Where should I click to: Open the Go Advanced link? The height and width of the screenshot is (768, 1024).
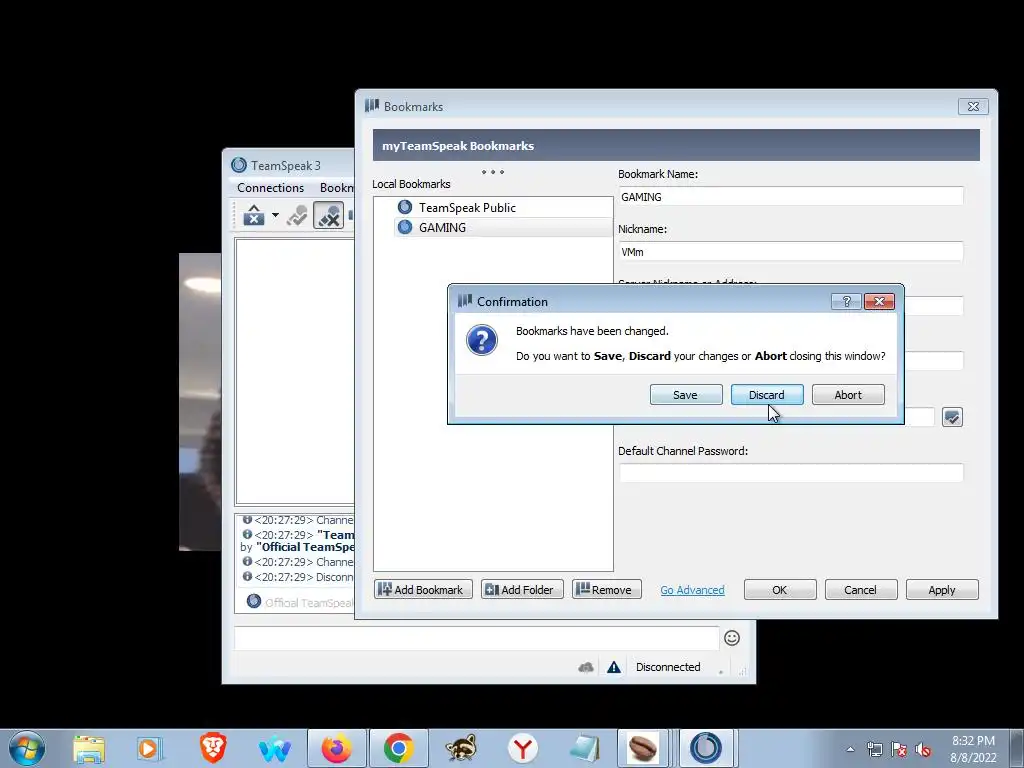click(692, 590)
